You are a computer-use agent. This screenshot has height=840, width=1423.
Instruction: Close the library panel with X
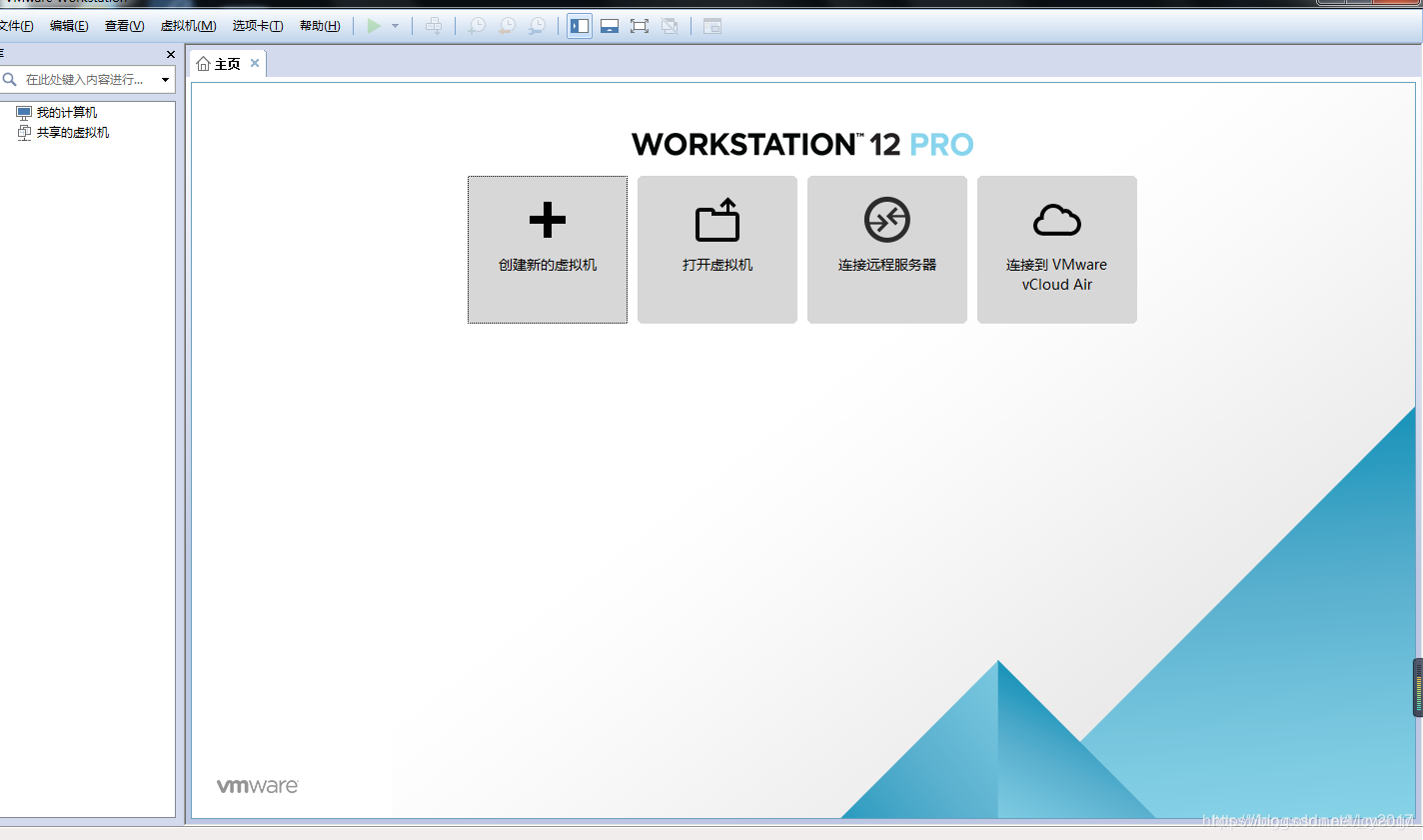tap(171, 55)
